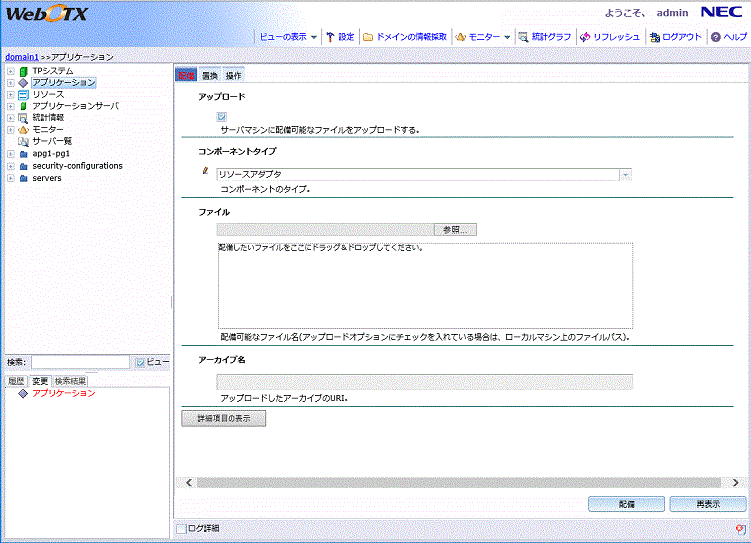Toggle the アップロード checkbox

pyautogui.click(x=221, y=117)
